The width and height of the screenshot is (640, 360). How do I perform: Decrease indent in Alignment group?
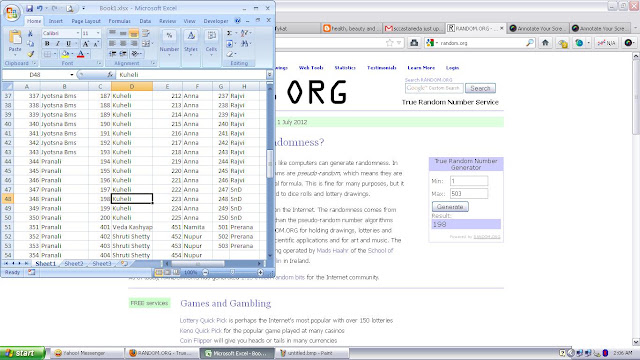click(113, 54)
